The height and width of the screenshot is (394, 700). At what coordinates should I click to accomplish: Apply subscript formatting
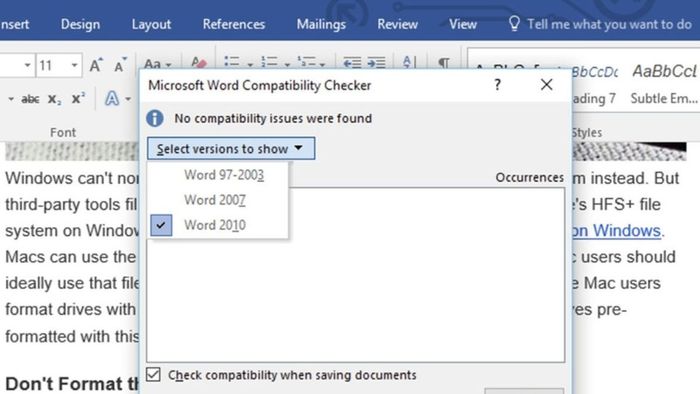[54, 99]
